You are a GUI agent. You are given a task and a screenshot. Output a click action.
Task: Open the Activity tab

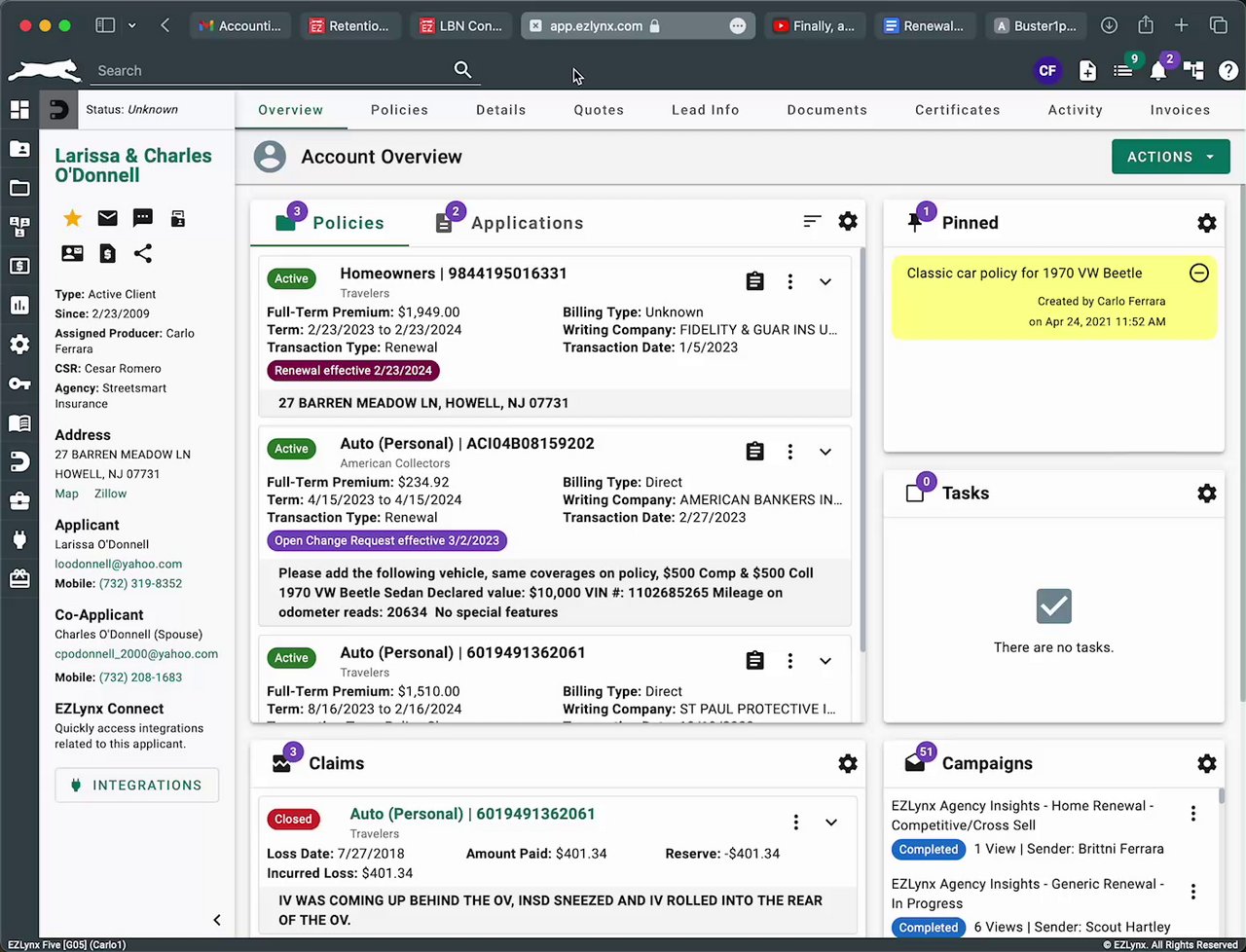click(1076, 110)
